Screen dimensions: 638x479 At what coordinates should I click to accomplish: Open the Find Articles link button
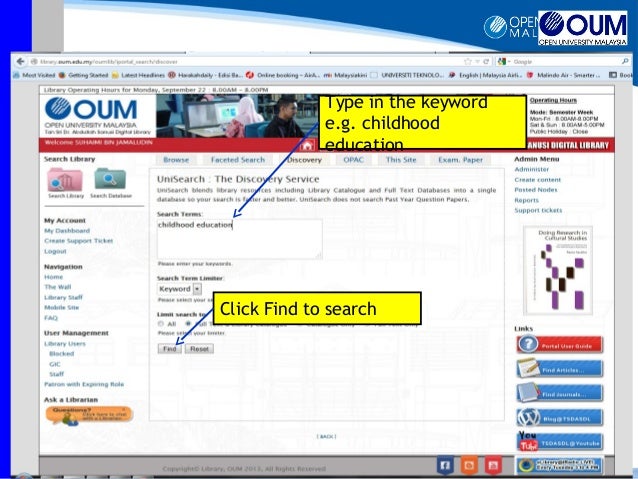click(559, 369)
